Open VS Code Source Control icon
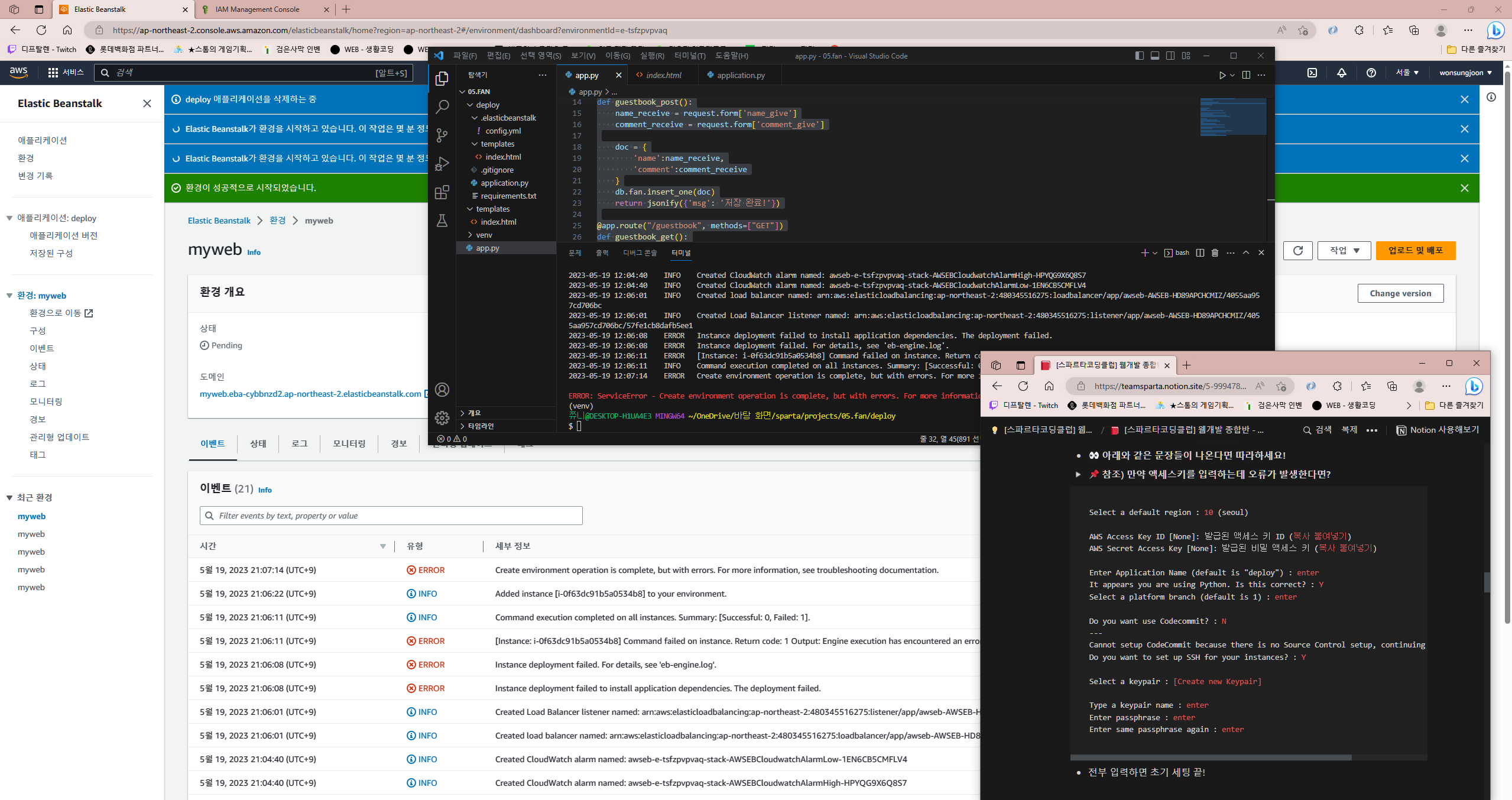1512x800 pixels. point(442,135)
